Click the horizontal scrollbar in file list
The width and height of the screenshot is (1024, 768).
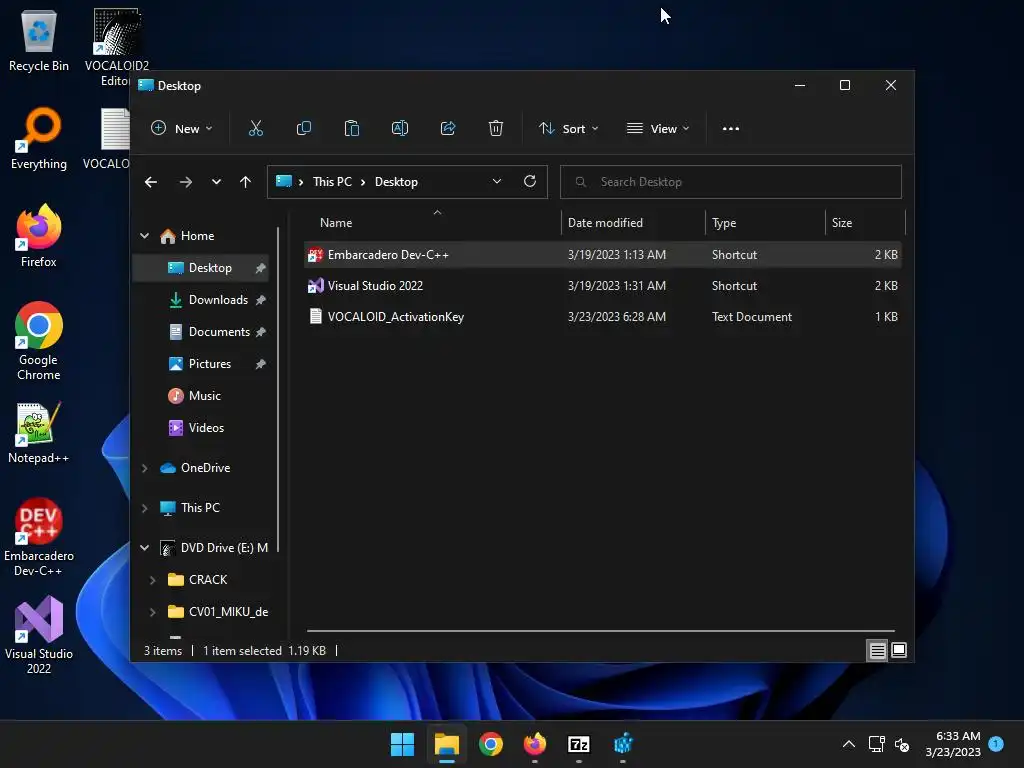pyautogui.click(x=600, y=631)
